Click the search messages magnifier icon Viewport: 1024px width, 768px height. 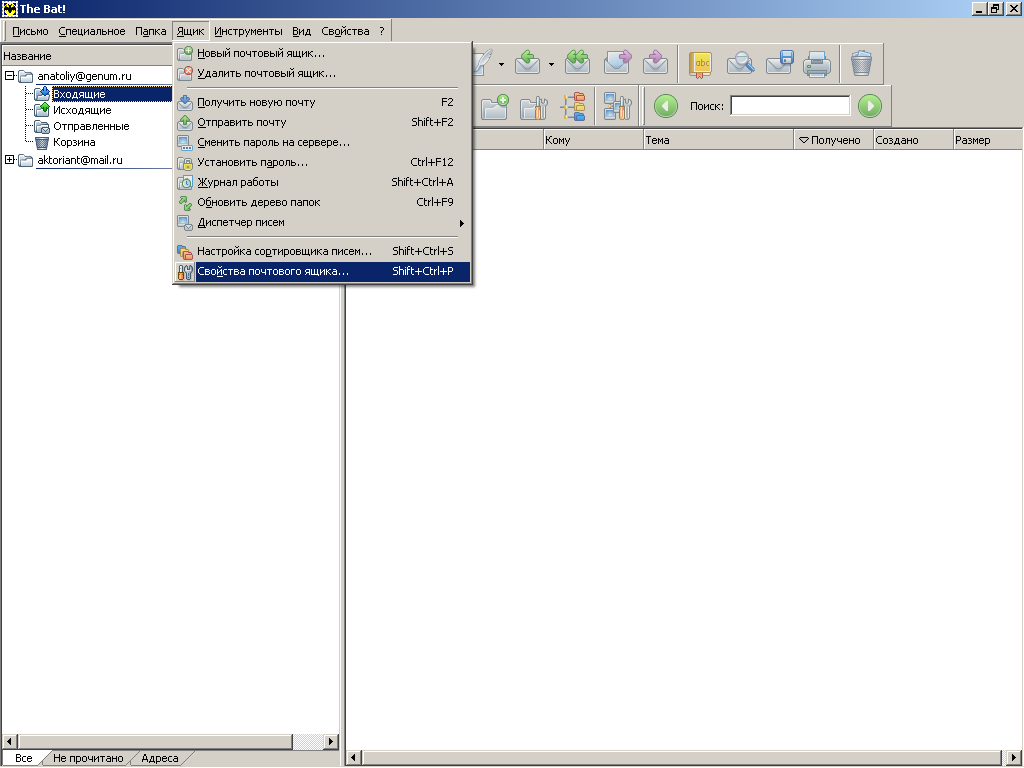click(x=740, y=64)
